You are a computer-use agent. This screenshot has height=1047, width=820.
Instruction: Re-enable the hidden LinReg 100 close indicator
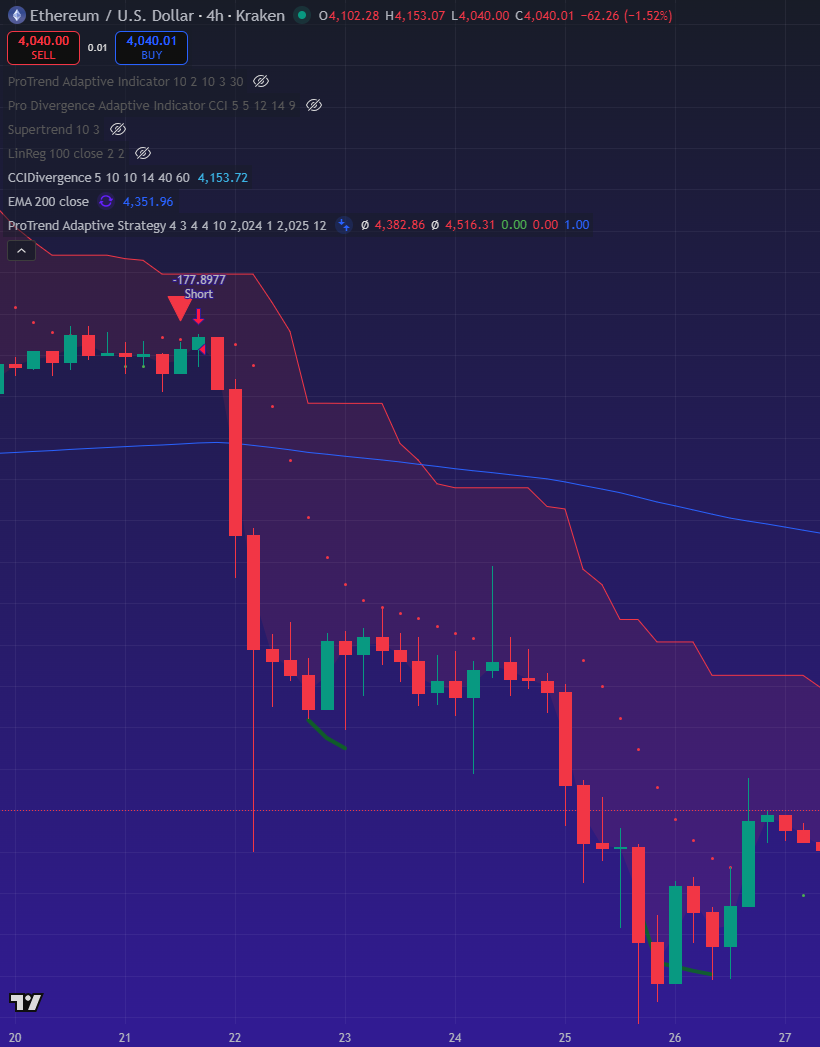142,153
